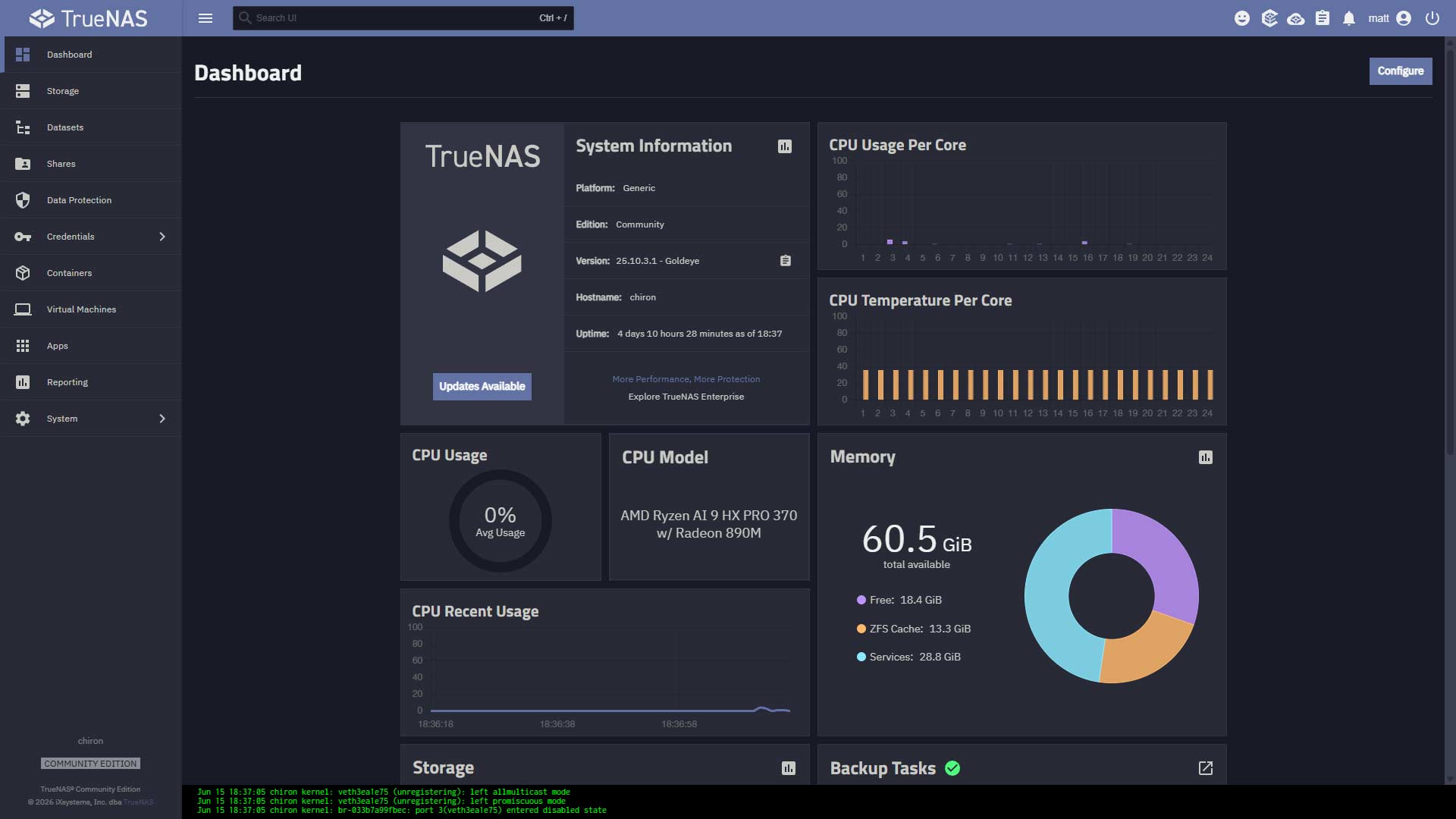Click the Shares folder icon

point(23,164)
